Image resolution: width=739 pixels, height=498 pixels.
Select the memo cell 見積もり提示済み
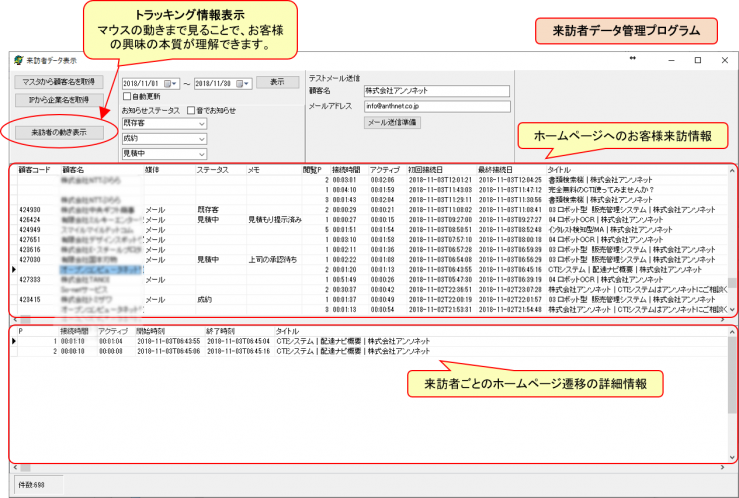[x=275, y=220]
